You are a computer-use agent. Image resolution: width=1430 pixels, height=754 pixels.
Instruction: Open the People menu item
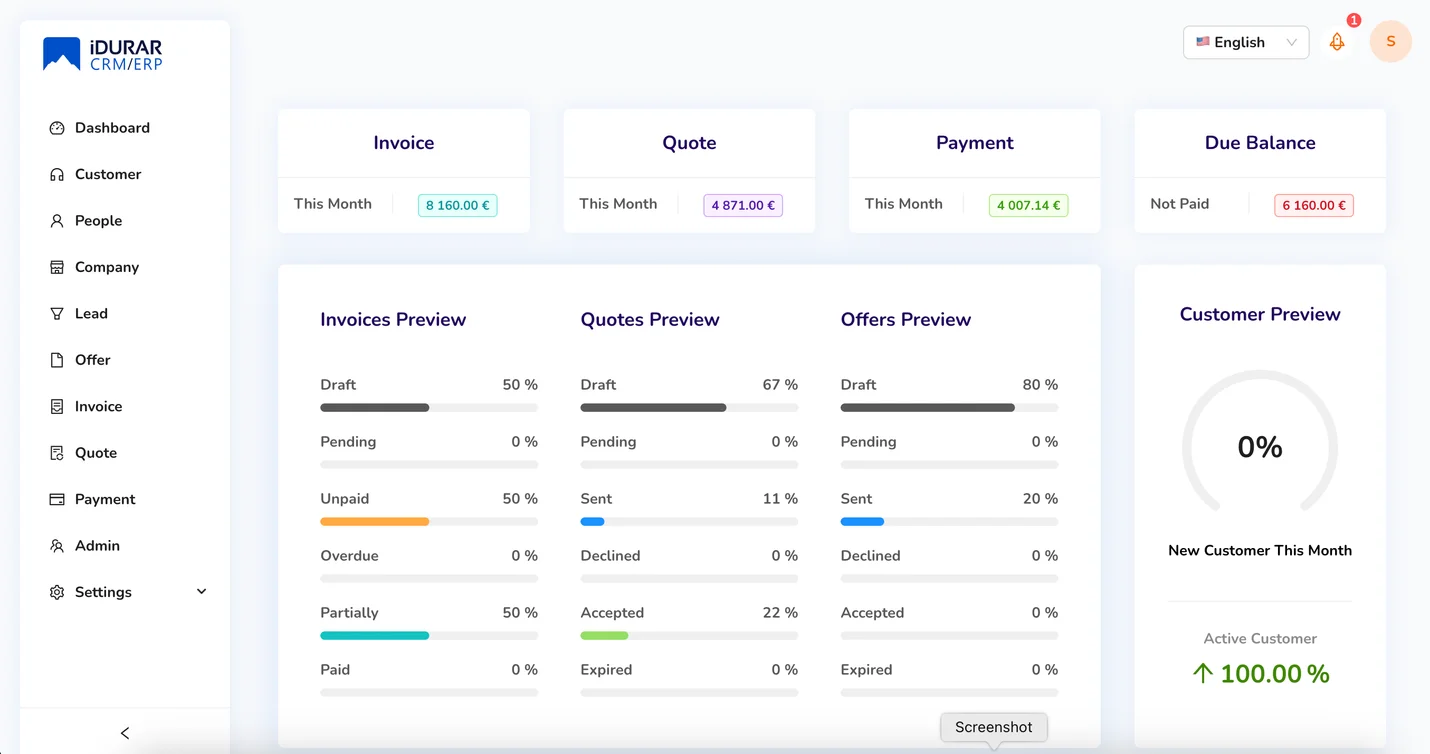125,221
